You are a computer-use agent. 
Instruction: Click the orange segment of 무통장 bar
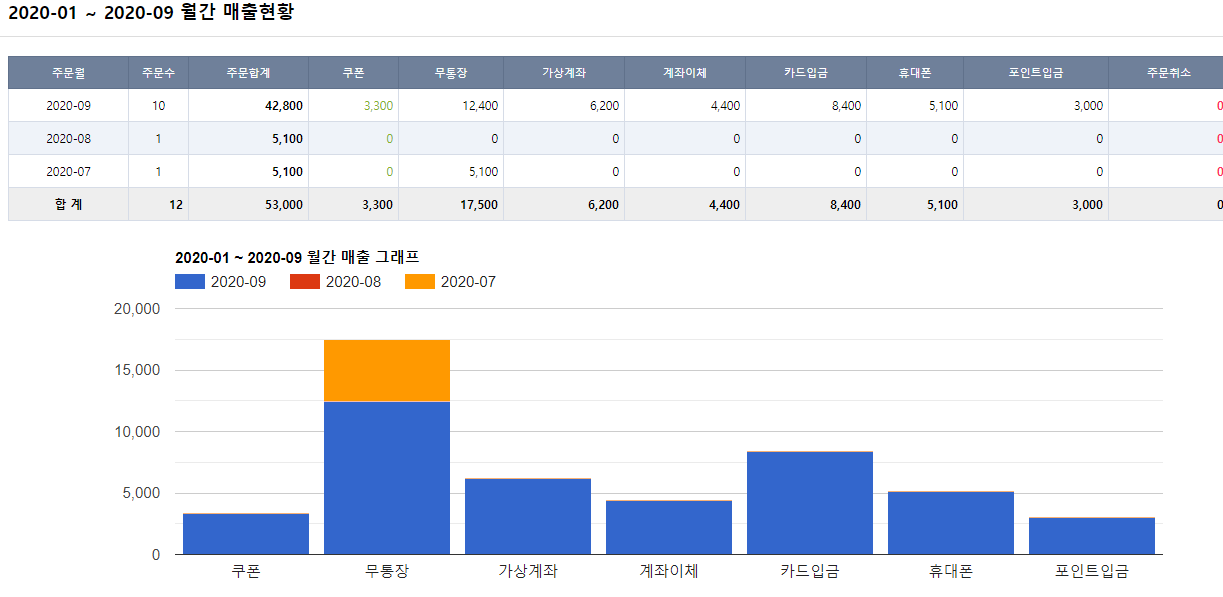tap(387, 371)
